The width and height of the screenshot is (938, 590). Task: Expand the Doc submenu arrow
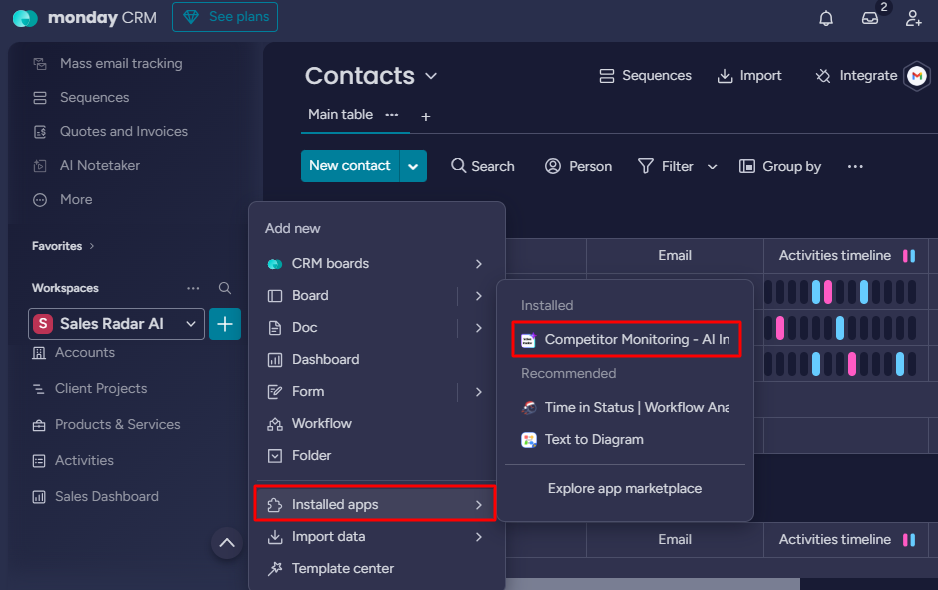pyautogui.click(x=479, y=328)
